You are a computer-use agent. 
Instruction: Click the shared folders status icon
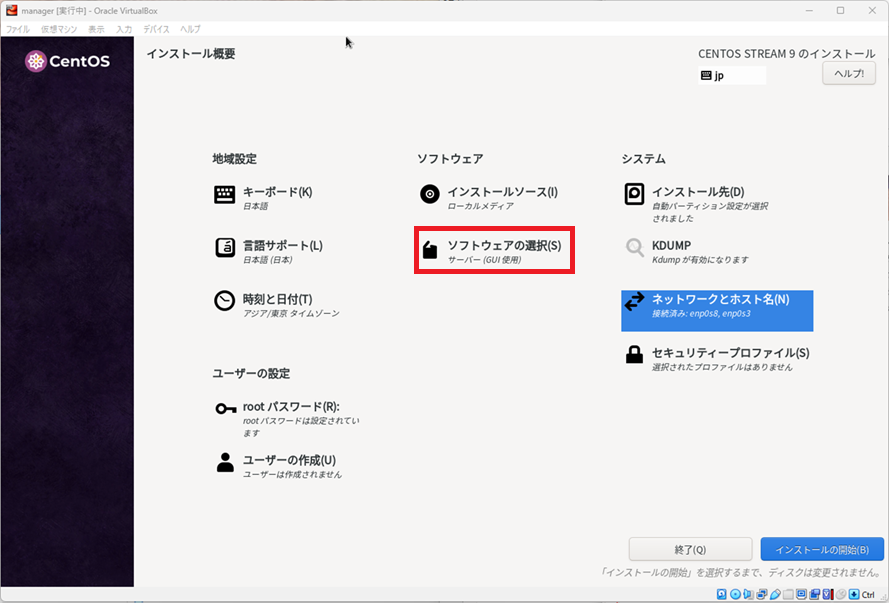pyautogui.click(x=789, y=594)
